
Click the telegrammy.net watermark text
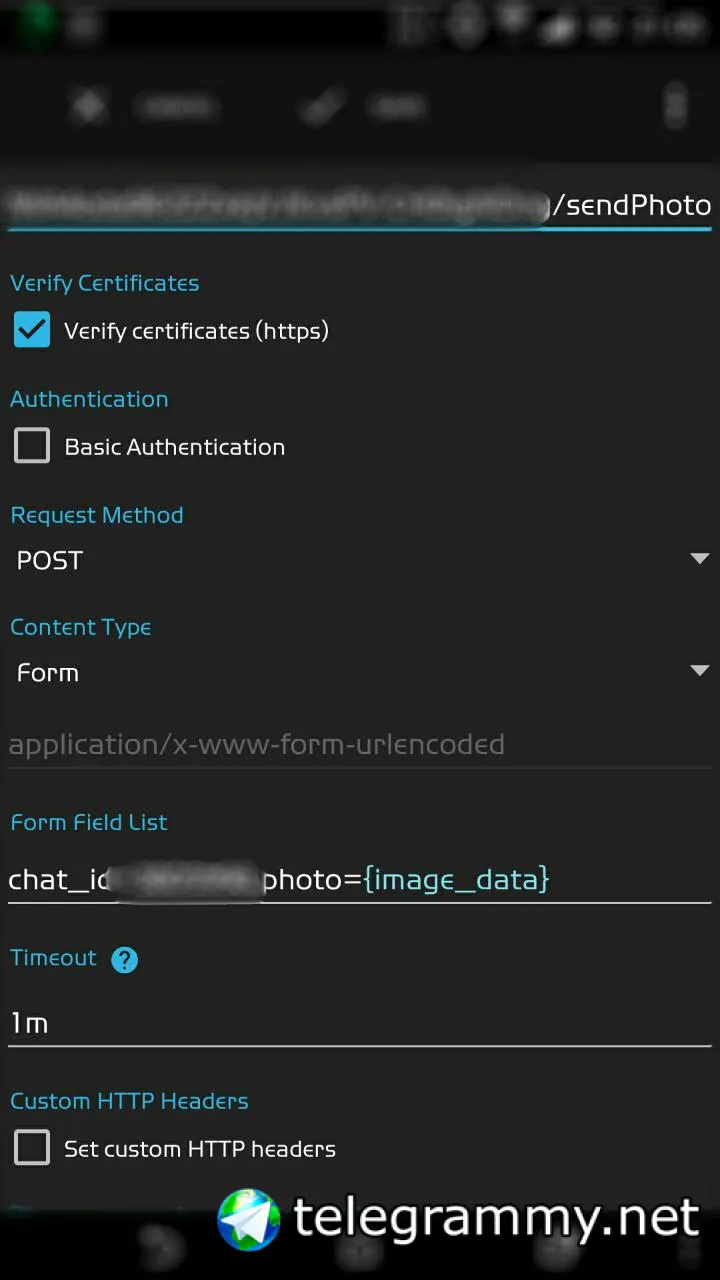[x=496, y=1218]
